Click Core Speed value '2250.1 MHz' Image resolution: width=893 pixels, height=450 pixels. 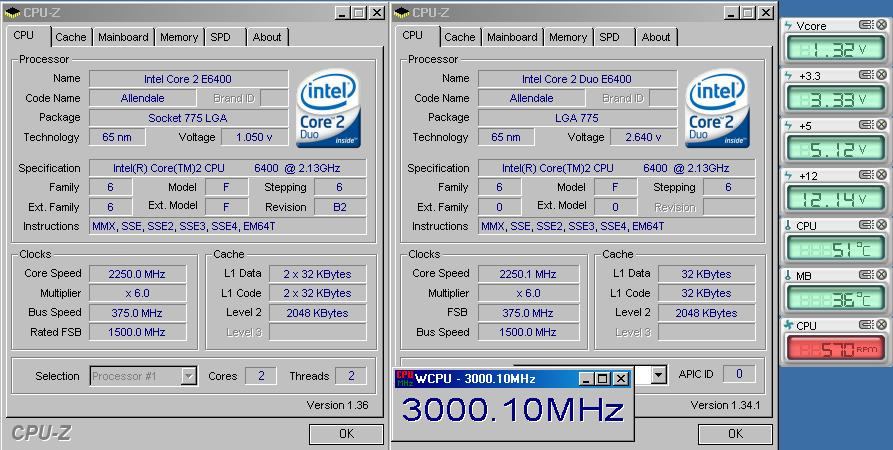pos(528,274)
